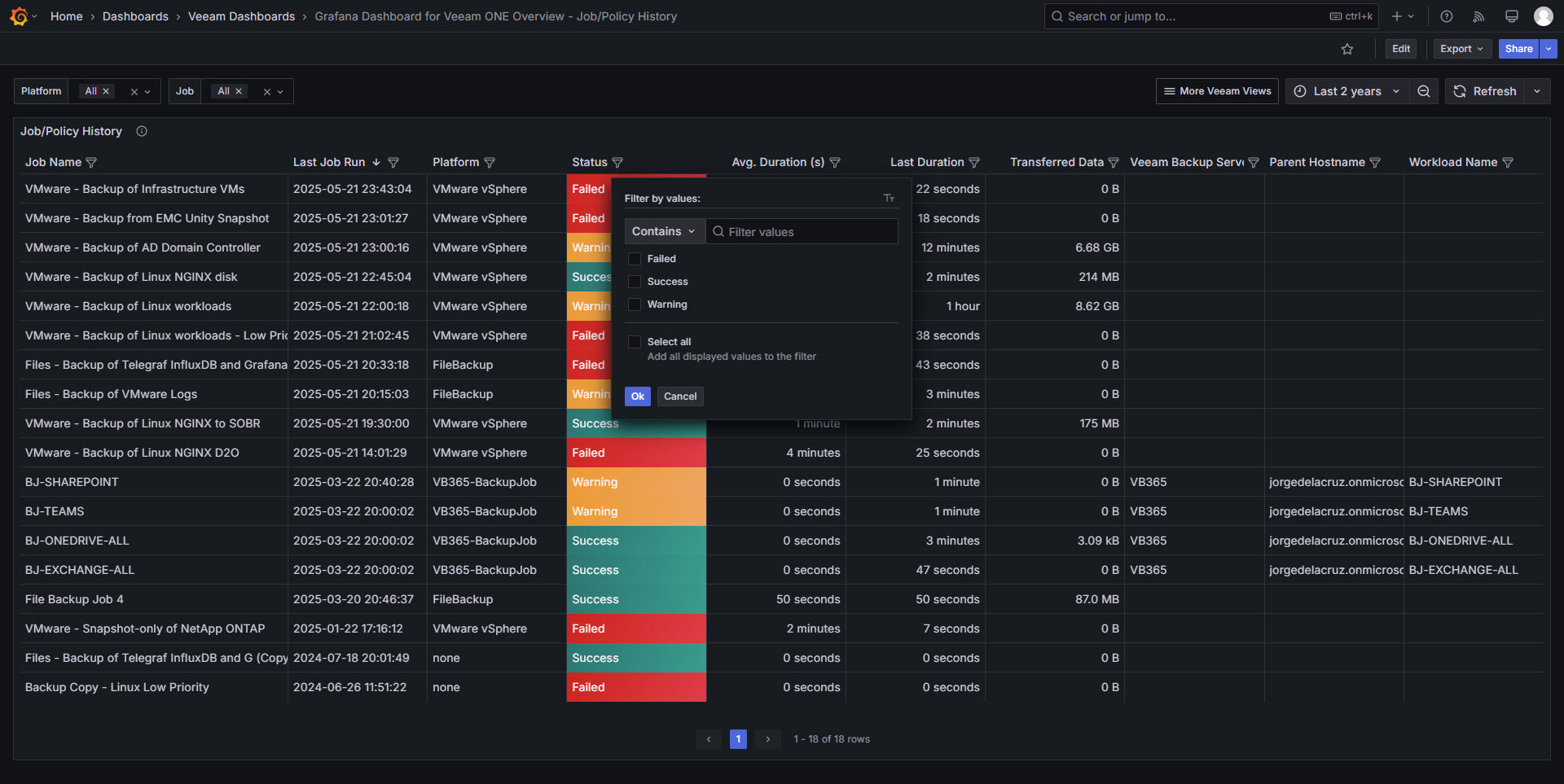Filter the Workload Name column

(1508, 163)
